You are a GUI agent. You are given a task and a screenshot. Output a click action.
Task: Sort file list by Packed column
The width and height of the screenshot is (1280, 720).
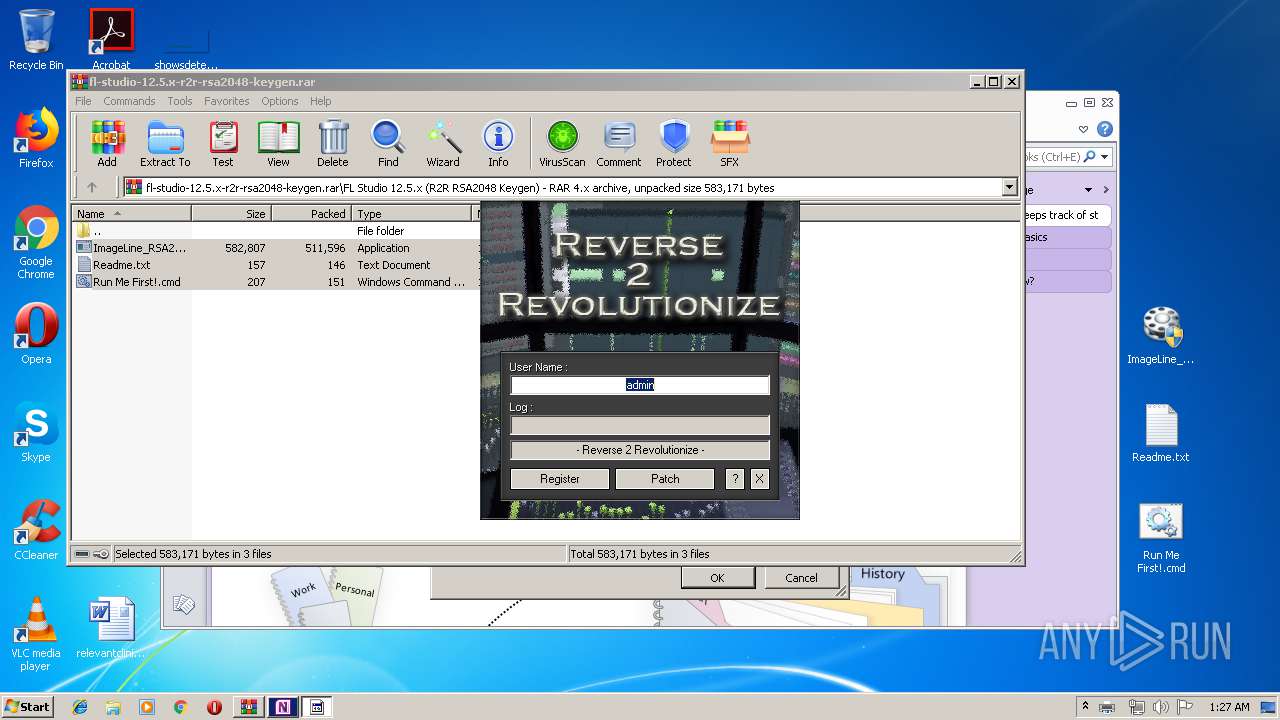(311, 213)
